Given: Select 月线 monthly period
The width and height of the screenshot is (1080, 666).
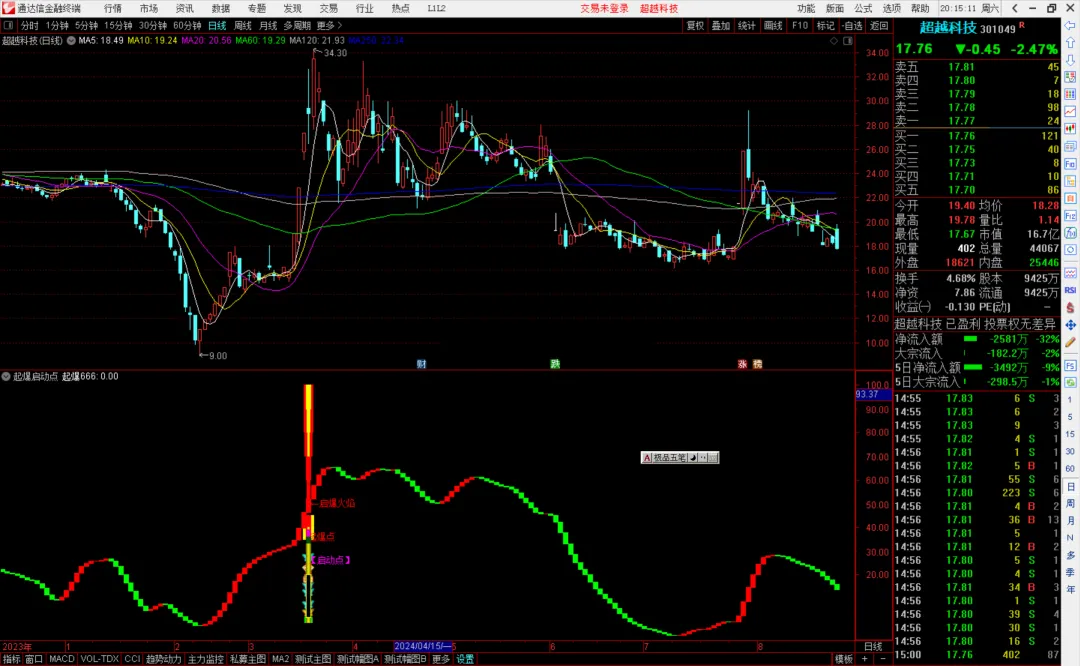Looking at the screenshot, I should point(268,25).
